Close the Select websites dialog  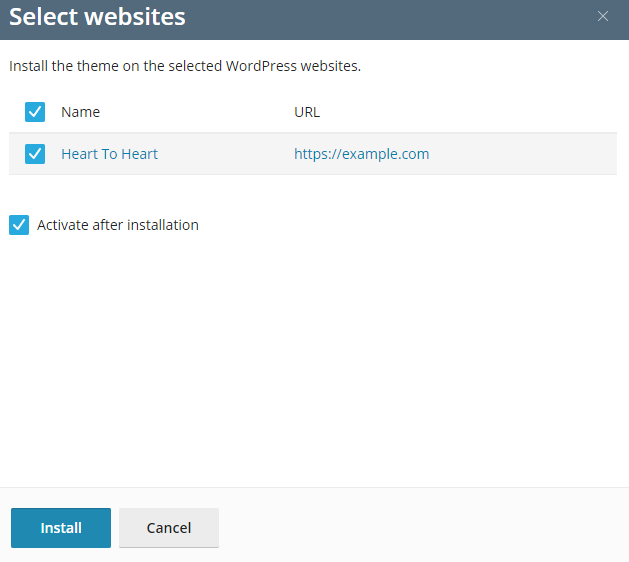tap(602, 16)
